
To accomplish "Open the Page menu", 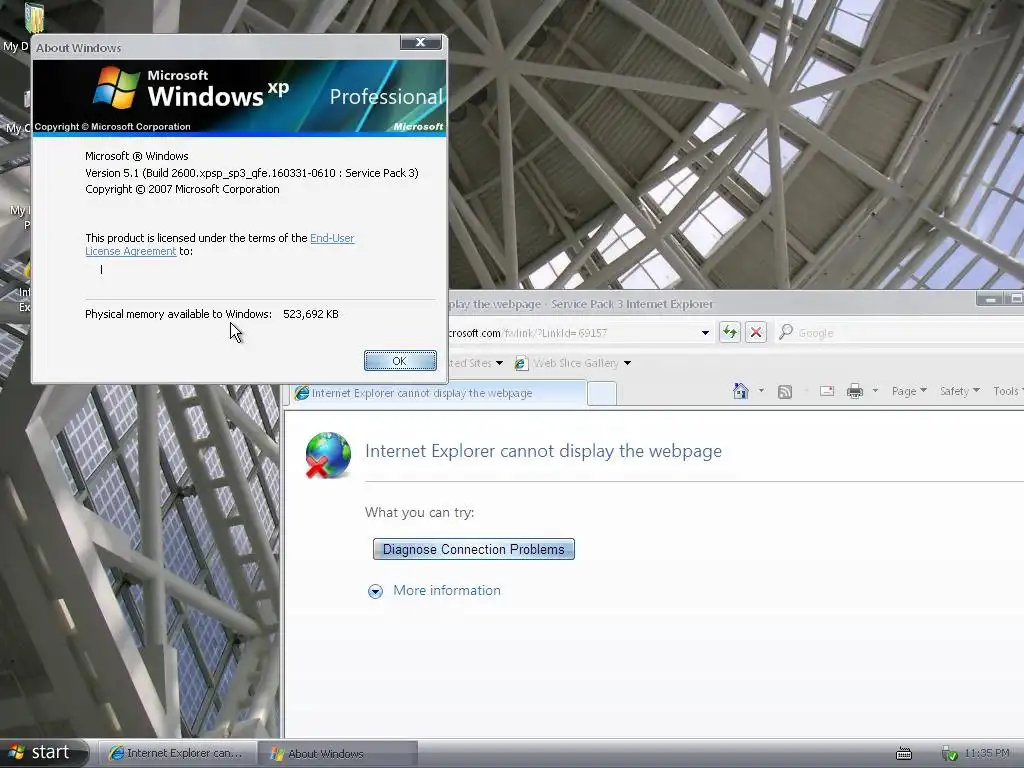I will [x=909, y=391].
